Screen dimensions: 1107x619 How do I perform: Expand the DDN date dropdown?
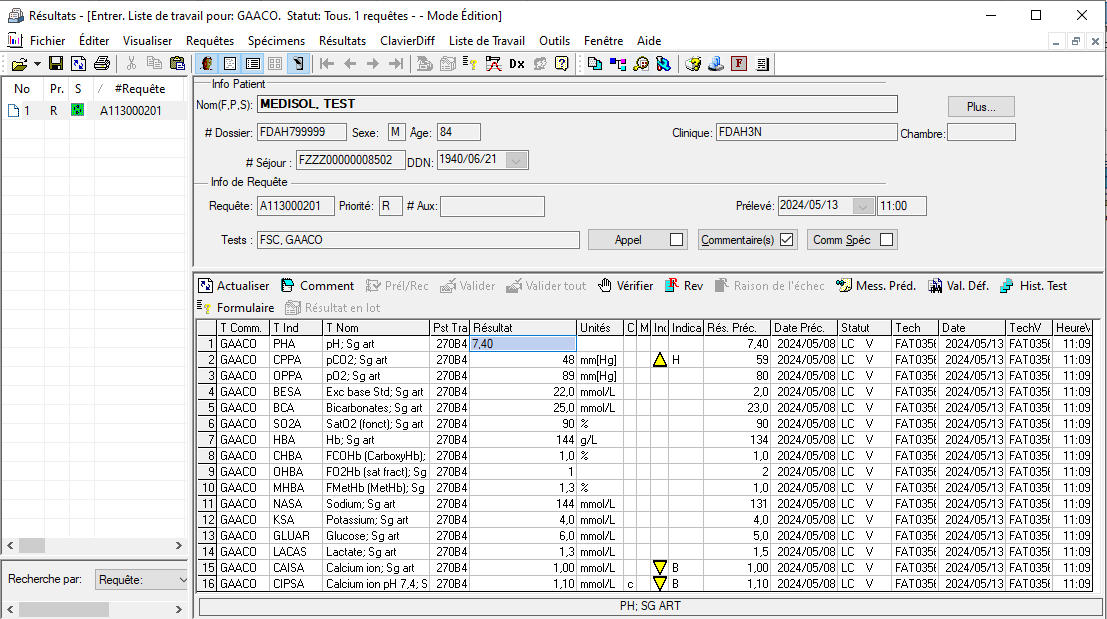tap(516, 161)
